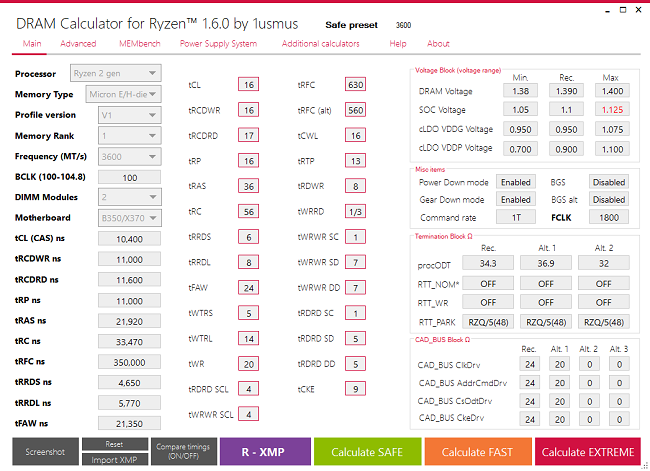Image resolution: width=650 pixels, height=471 pixels.
Task: Expand the Memory Type combo box
Action: 115,94
